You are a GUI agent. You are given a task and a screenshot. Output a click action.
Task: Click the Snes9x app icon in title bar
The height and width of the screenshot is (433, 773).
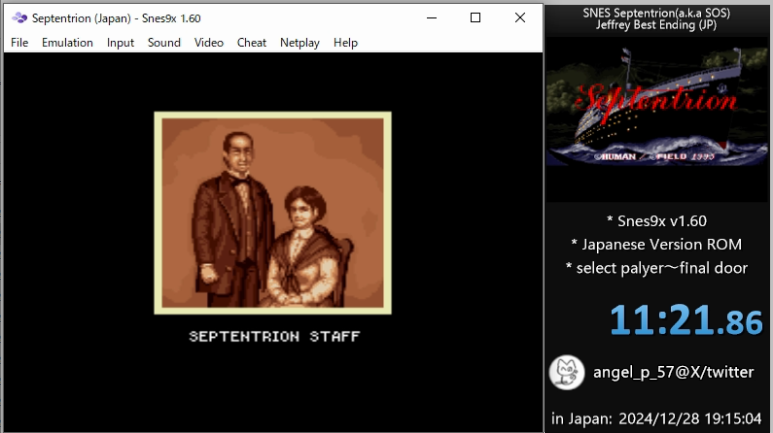(x=20, y=18)
